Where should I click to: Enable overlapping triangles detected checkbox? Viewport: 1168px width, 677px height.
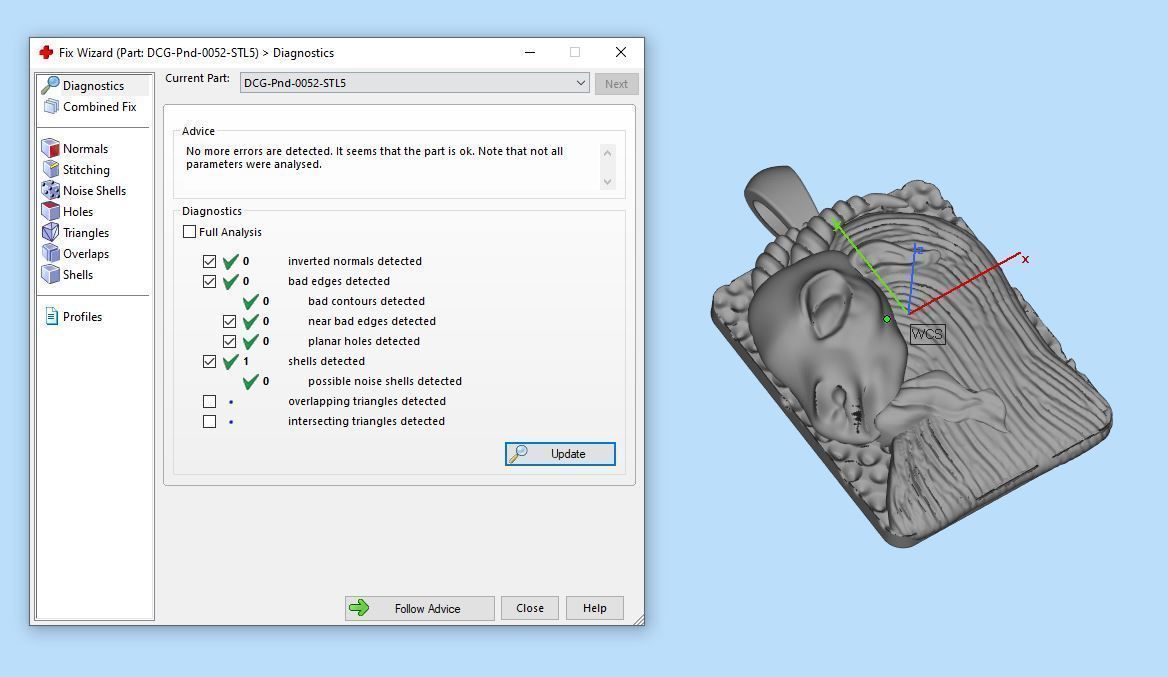[209, 401]
